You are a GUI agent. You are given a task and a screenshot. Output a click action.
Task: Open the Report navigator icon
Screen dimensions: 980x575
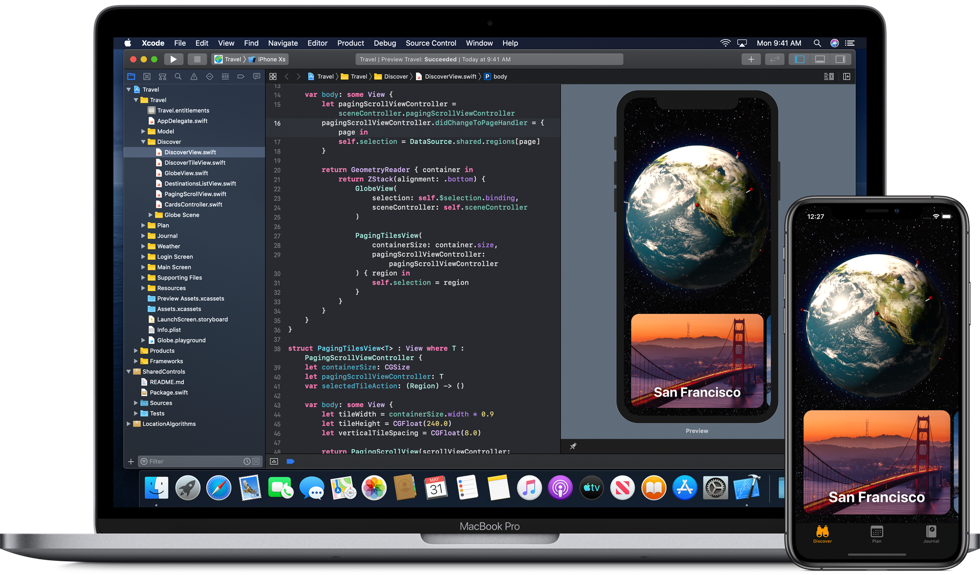point(256,76)
